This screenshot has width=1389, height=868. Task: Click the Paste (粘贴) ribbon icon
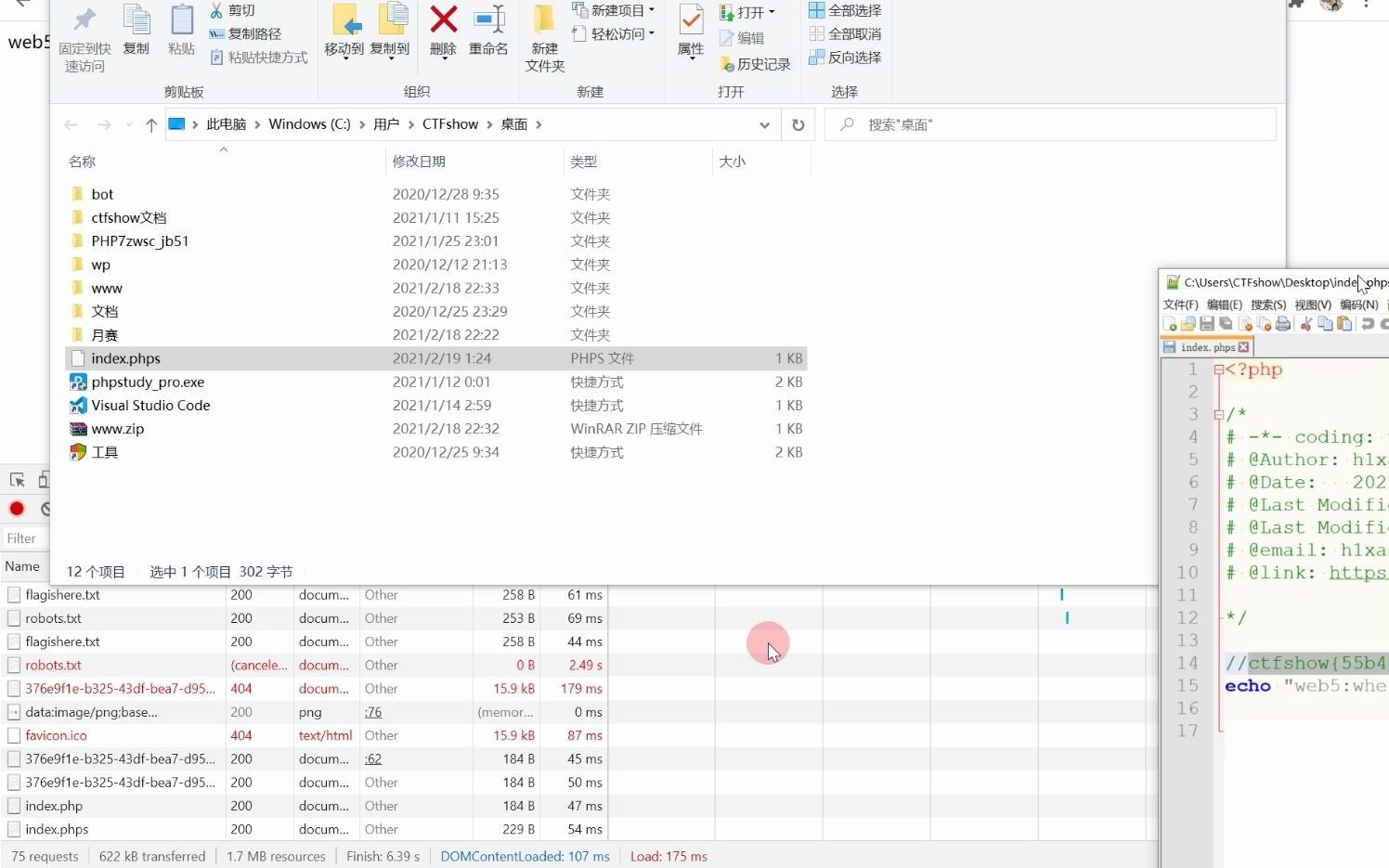(x=181, y=19)
